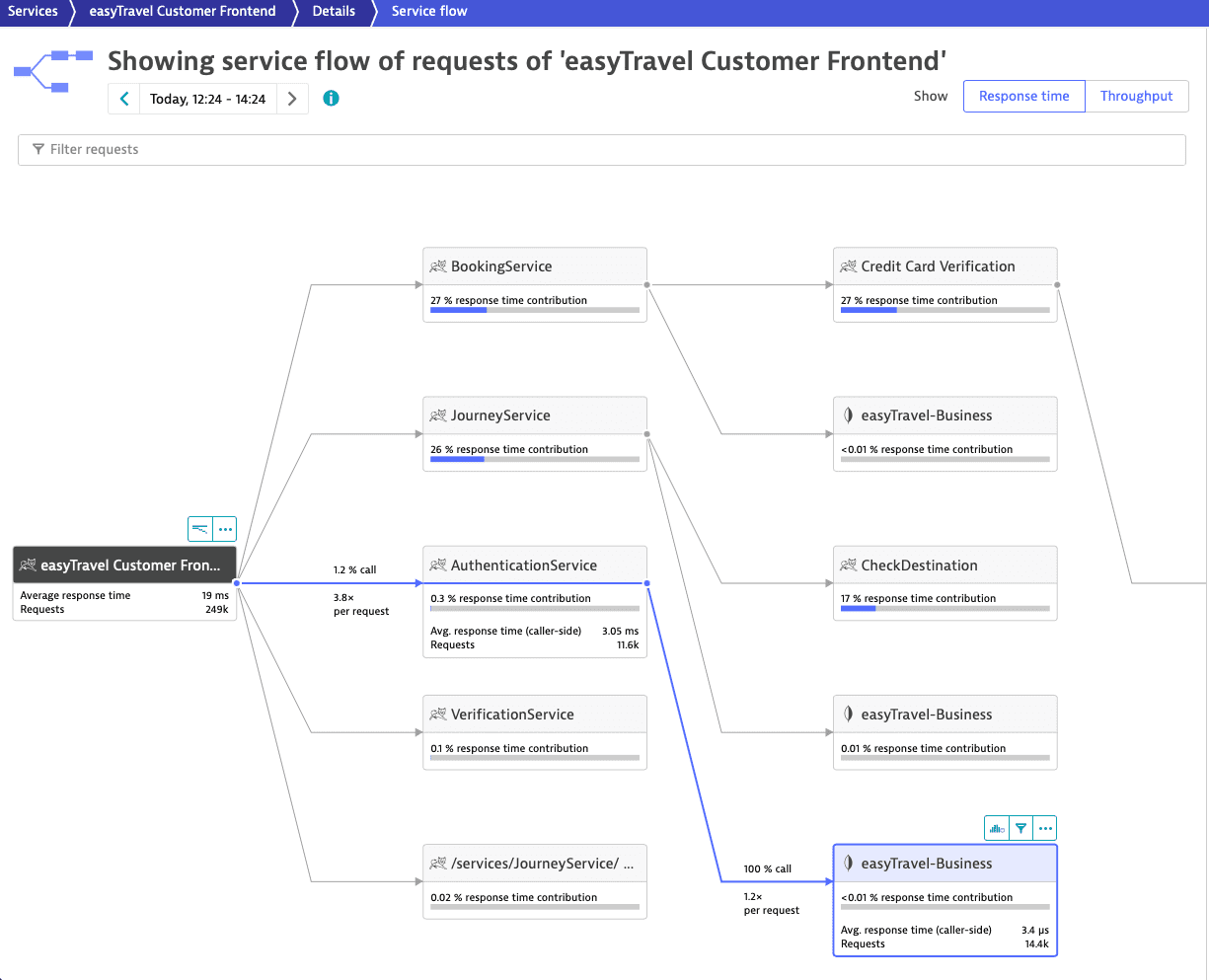Switch view to Throughput

pyautogui.click(x=1136, y=96)
